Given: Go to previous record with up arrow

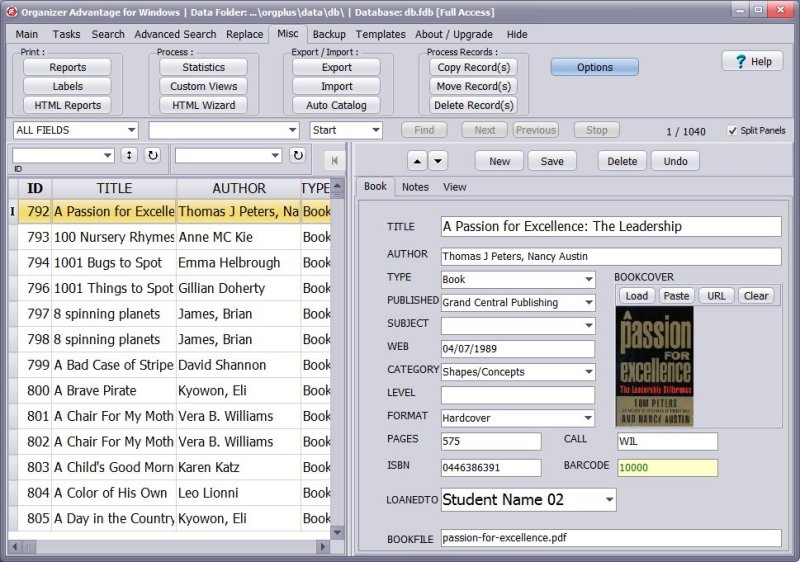Looking at the screenshot, I should 417,161.
